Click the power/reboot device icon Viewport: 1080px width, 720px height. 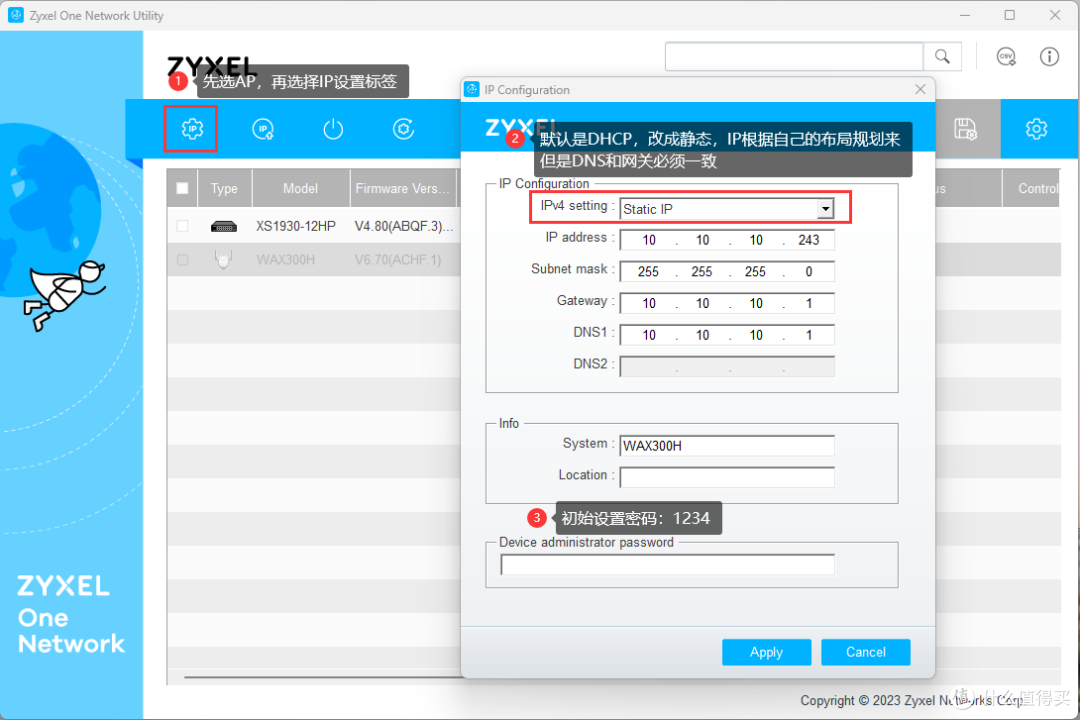[x=332, y=128]
